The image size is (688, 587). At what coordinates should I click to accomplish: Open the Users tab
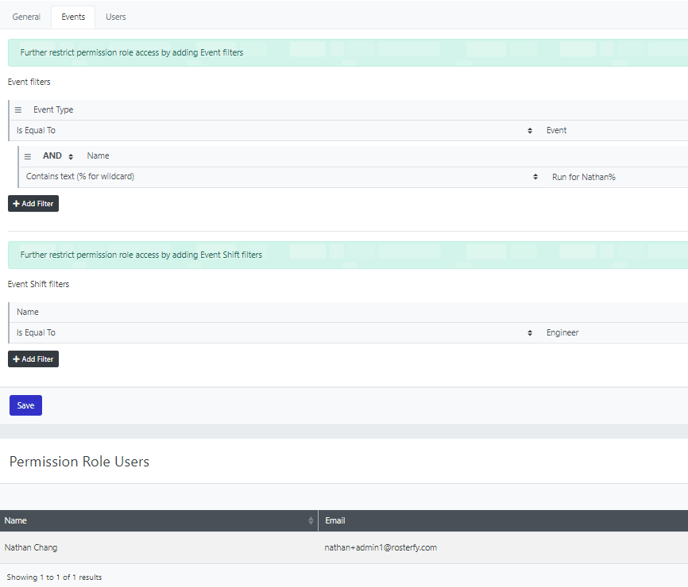(115, 17)
